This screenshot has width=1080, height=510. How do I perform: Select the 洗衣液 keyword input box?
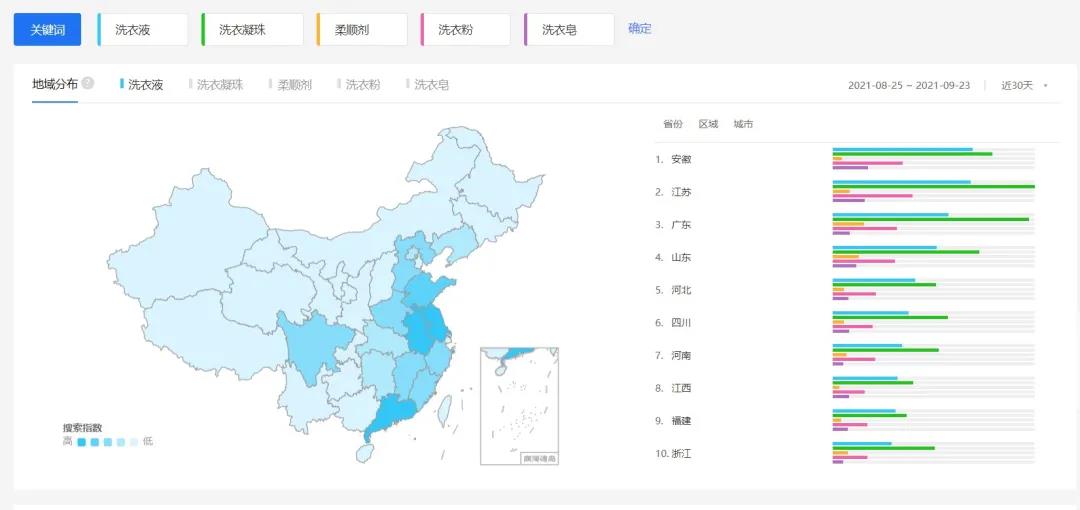(144, 30)
